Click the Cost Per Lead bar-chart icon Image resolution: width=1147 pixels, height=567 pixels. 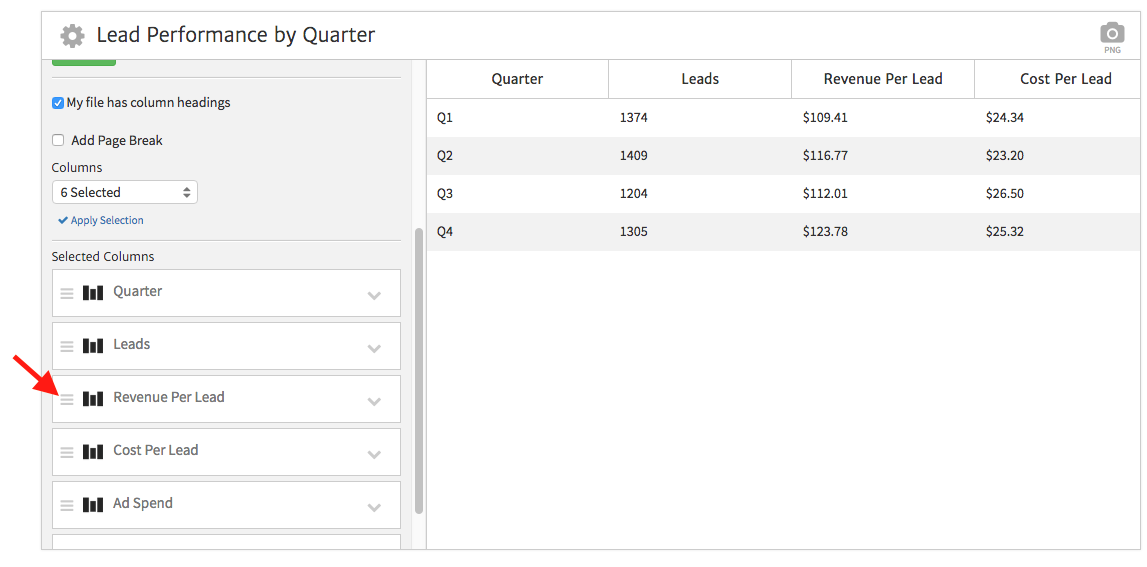pos(93,451)
